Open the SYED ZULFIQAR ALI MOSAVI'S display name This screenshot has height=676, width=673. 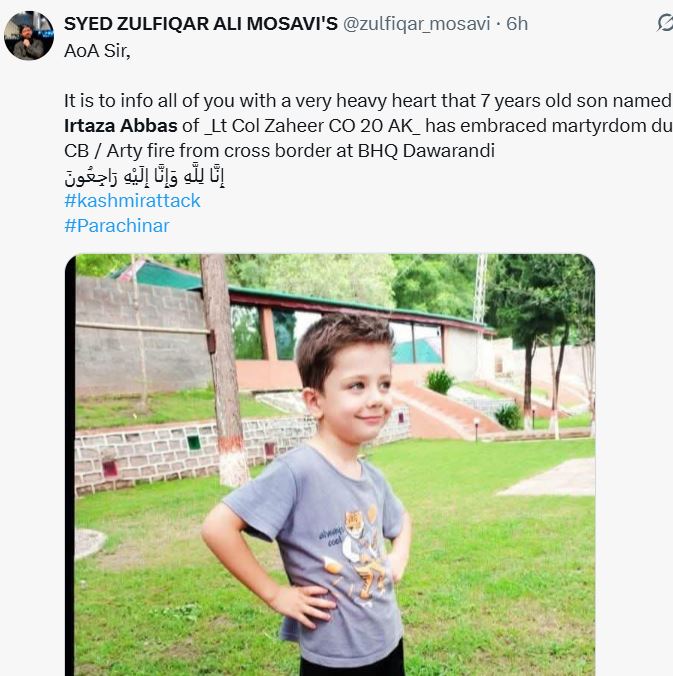[x=200, y=24]
